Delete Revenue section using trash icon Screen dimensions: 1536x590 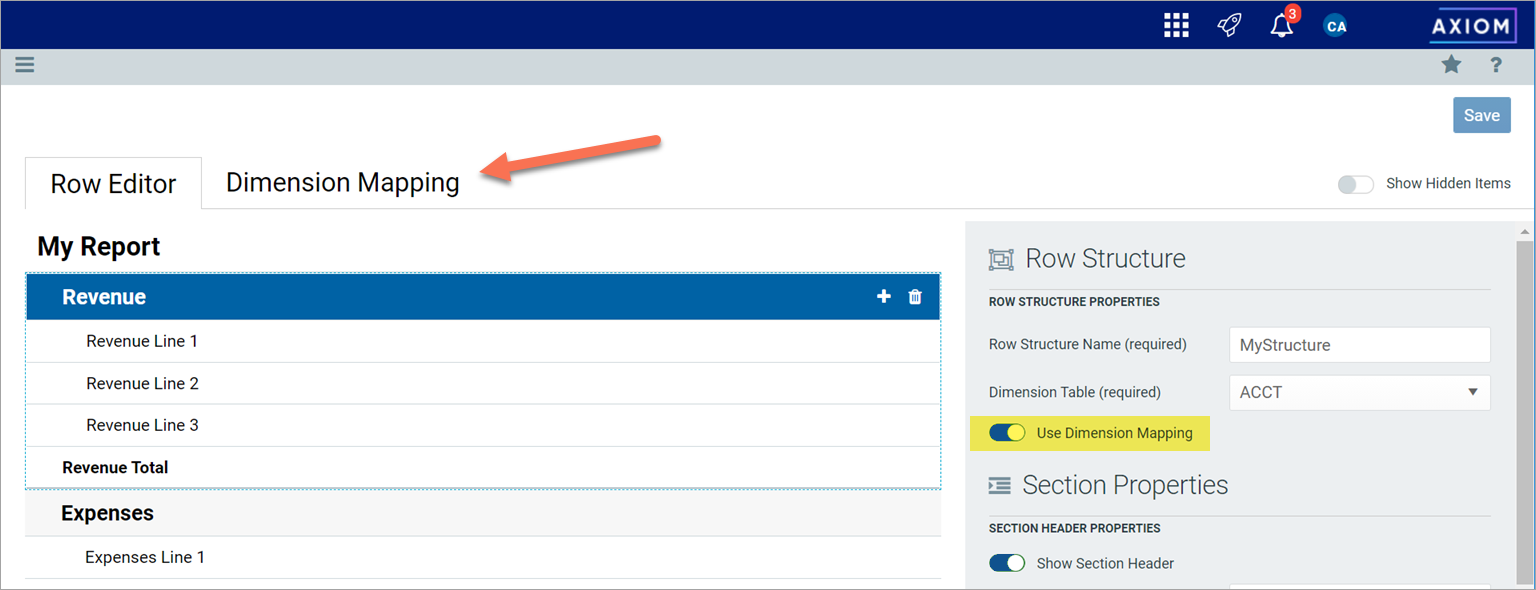tap(915, 297)
